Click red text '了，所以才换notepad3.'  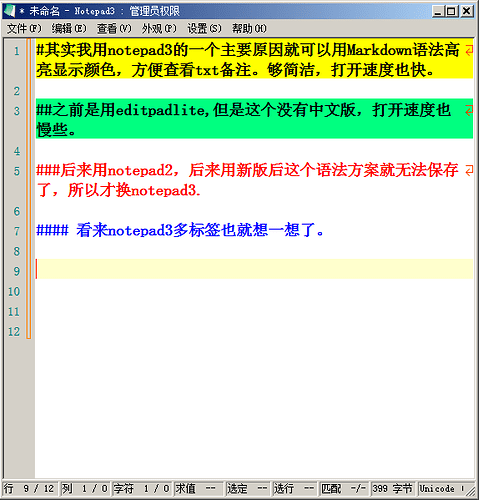(x=118, y=190)
